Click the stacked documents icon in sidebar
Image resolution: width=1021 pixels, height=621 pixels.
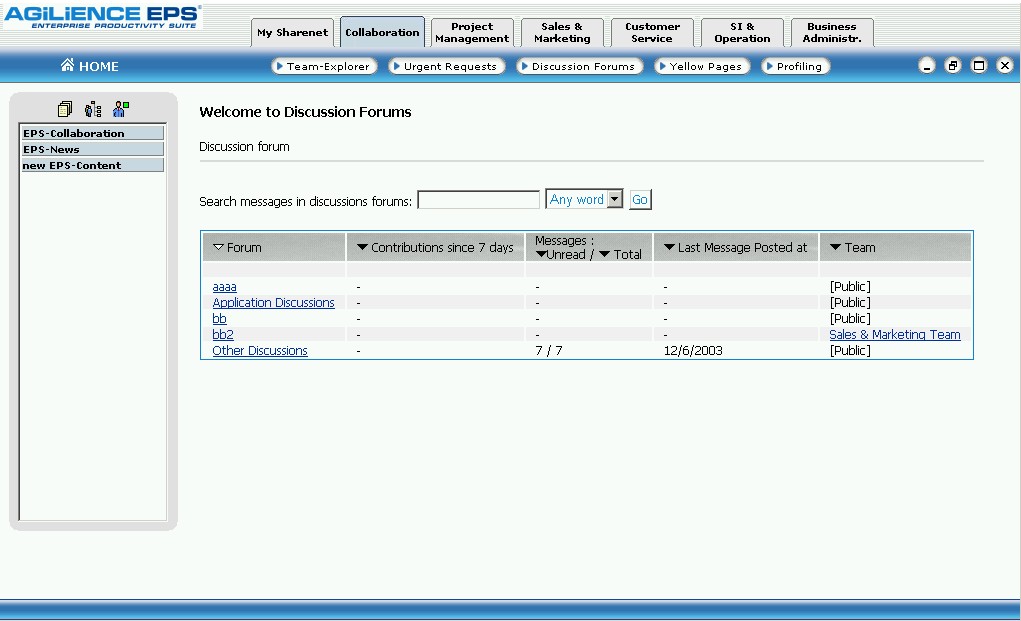(x=65, y=109)
